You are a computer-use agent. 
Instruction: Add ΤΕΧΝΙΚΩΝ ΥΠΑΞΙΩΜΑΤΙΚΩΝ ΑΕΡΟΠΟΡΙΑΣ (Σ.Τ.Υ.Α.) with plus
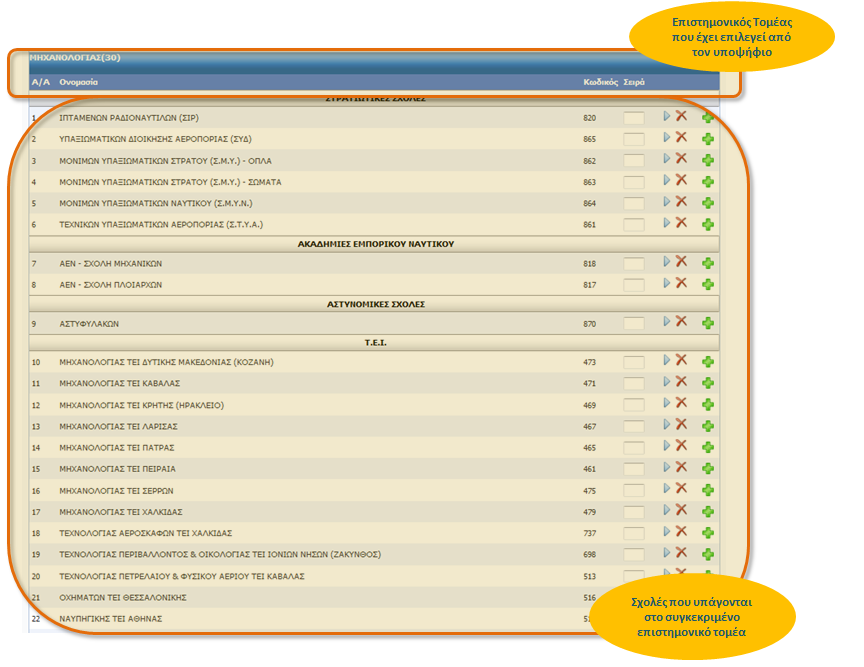tap(708, 224)
